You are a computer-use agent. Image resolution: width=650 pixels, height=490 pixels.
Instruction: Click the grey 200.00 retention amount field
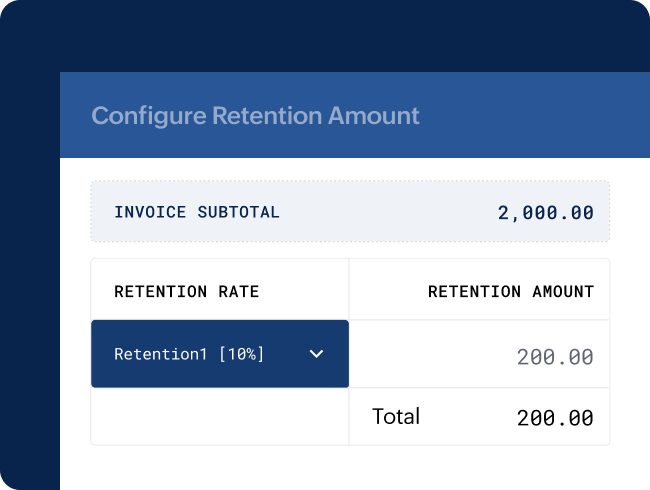[555, 356]
